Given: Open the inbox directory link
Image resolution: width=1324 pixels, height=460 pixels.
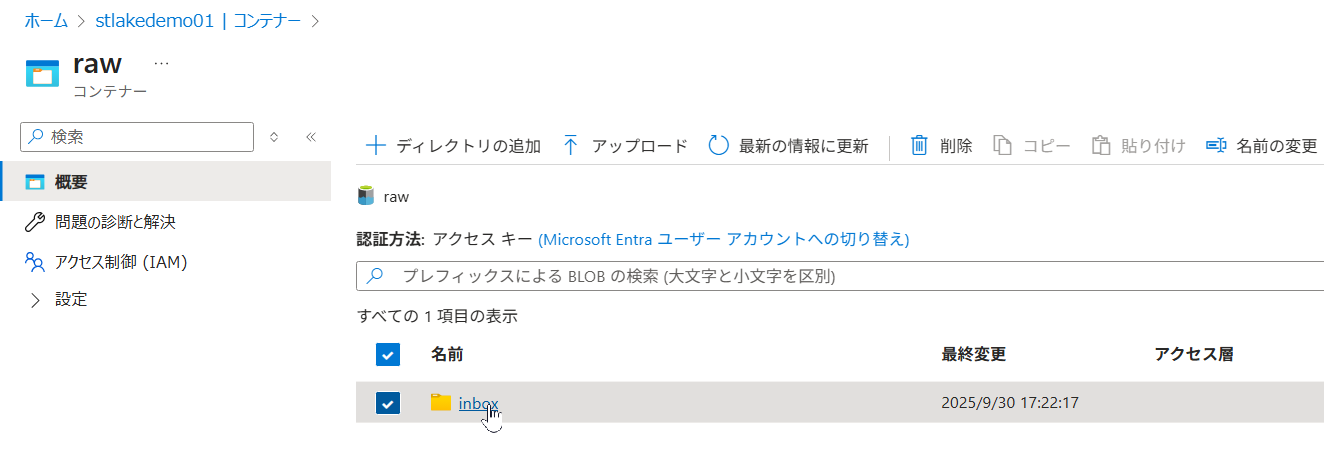Looking at the screenshot, I should click(478, 403).
